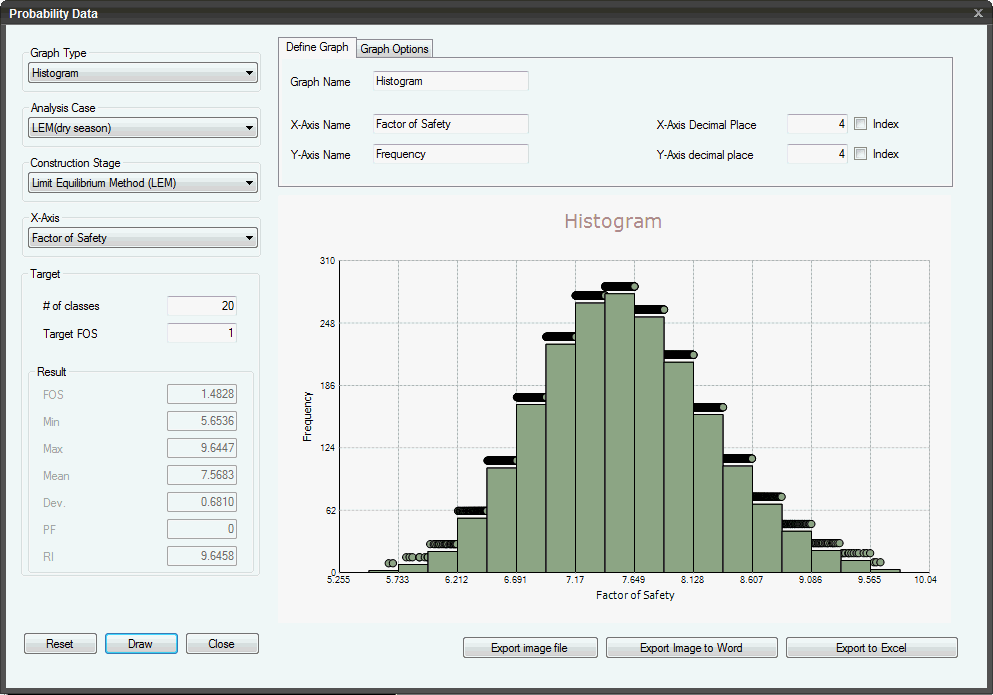
Task: Click the Target FOS input field
Action: 202,333
